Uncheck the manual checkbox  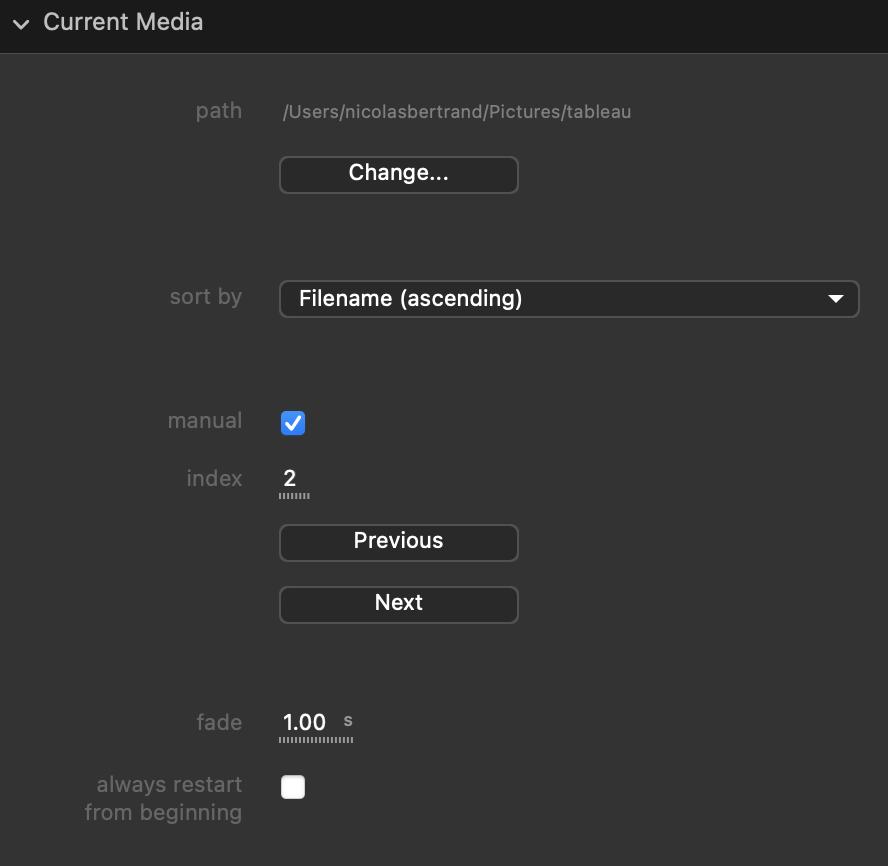coord(293,423)
